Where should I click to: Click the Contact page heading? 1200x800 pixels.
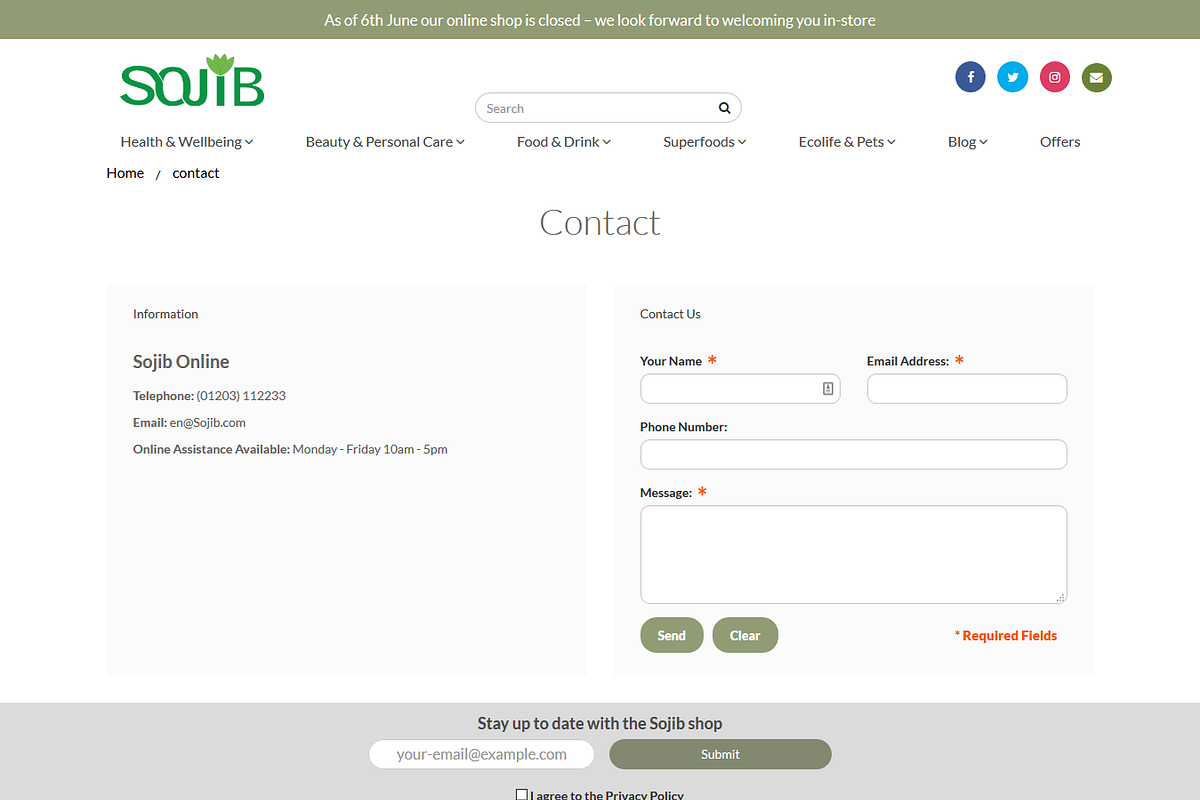point(600,222)
